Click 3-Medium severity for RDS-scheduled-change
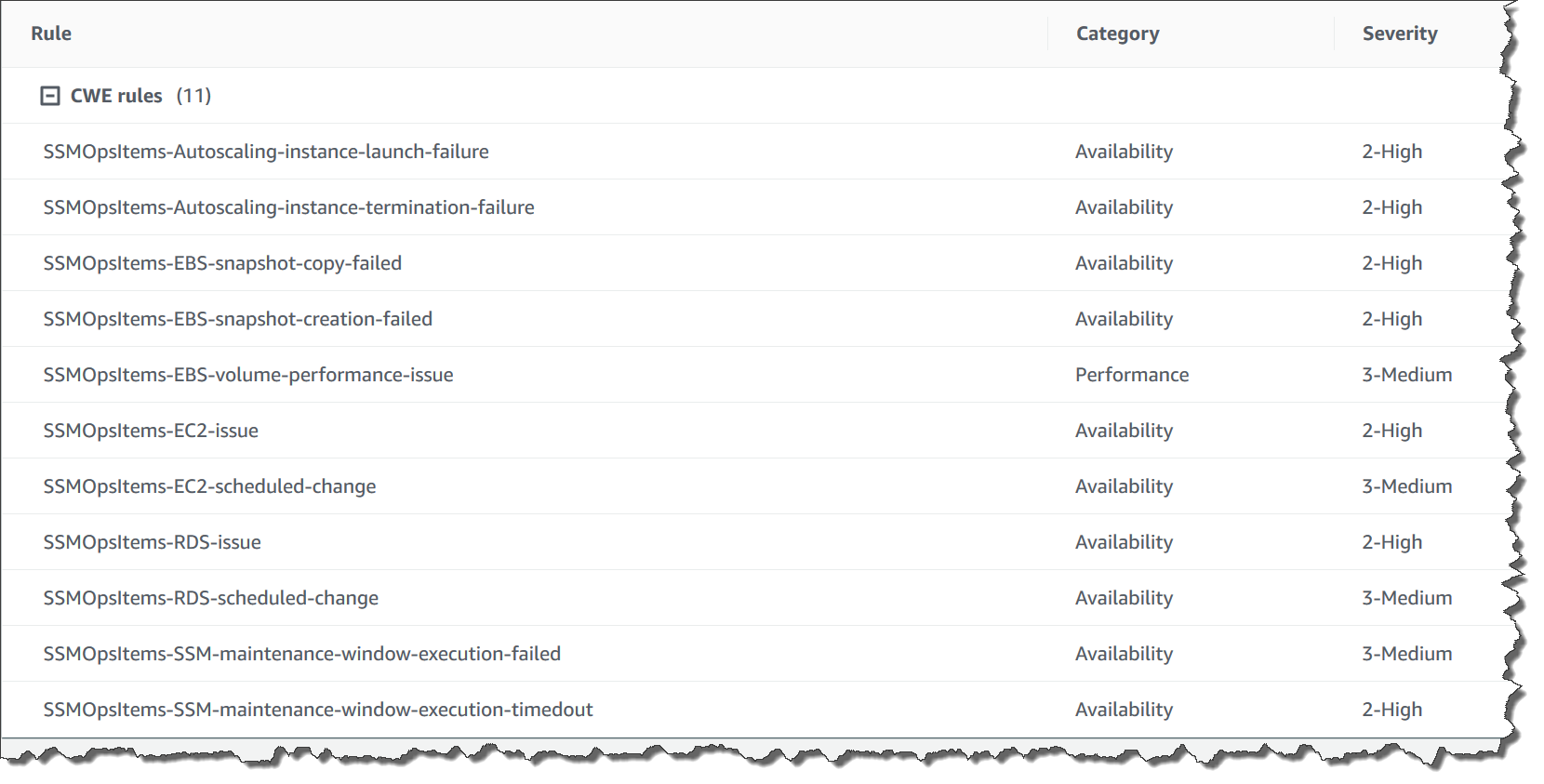 1406,598
